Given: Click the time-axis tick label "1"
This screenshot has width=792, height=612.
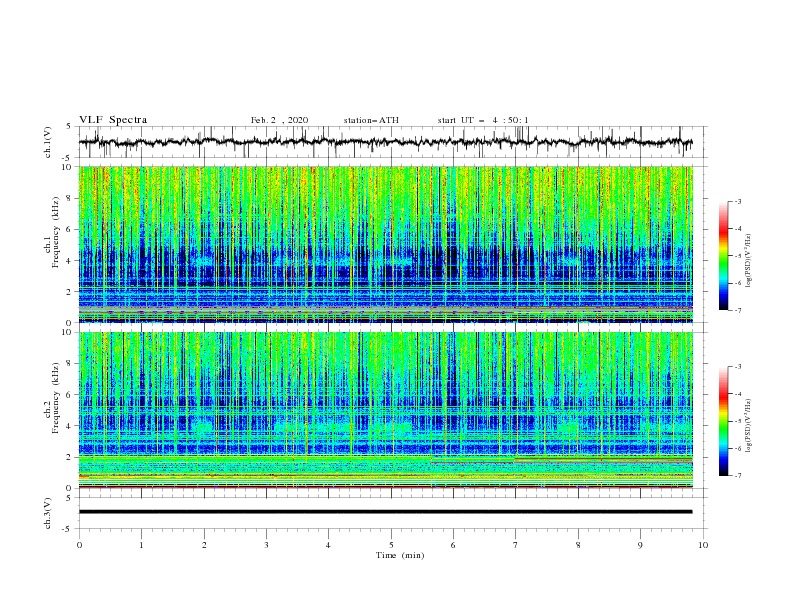Looking at the screenshot, I should tap(141, 545).
